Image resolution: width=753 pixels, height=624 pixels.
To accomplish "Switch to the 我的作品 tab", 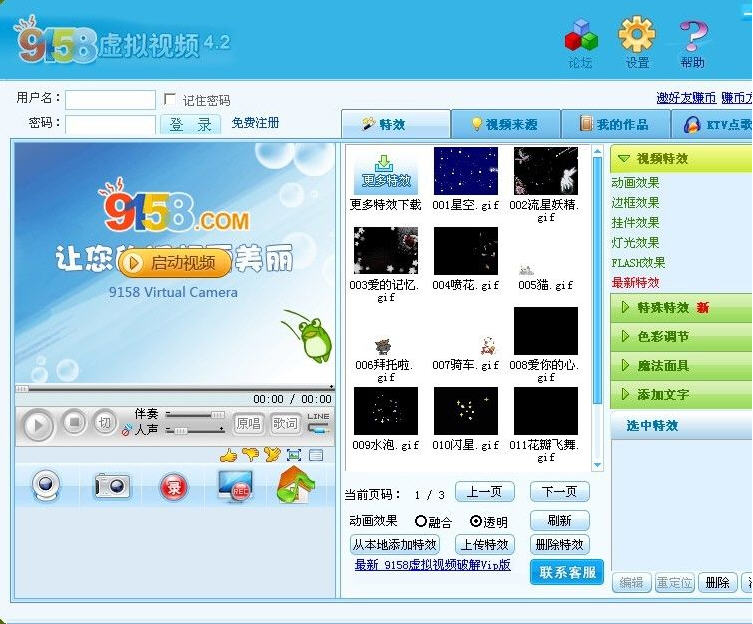I will click(x=613, y=125).
